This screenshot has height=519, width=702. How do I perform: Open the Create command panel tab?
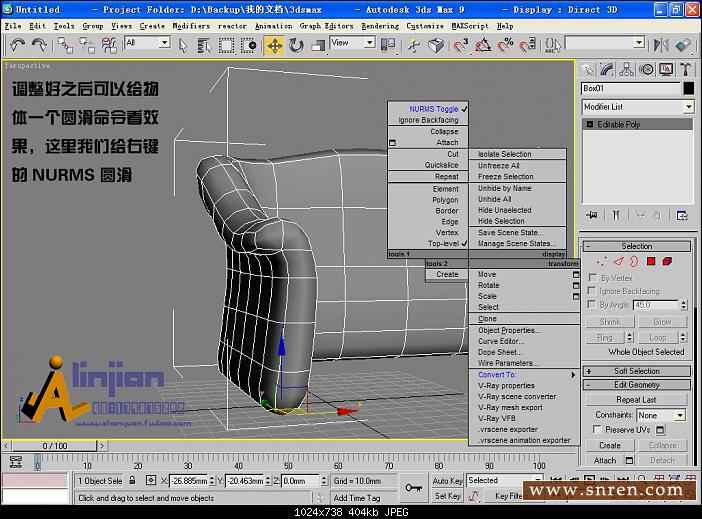587,69
